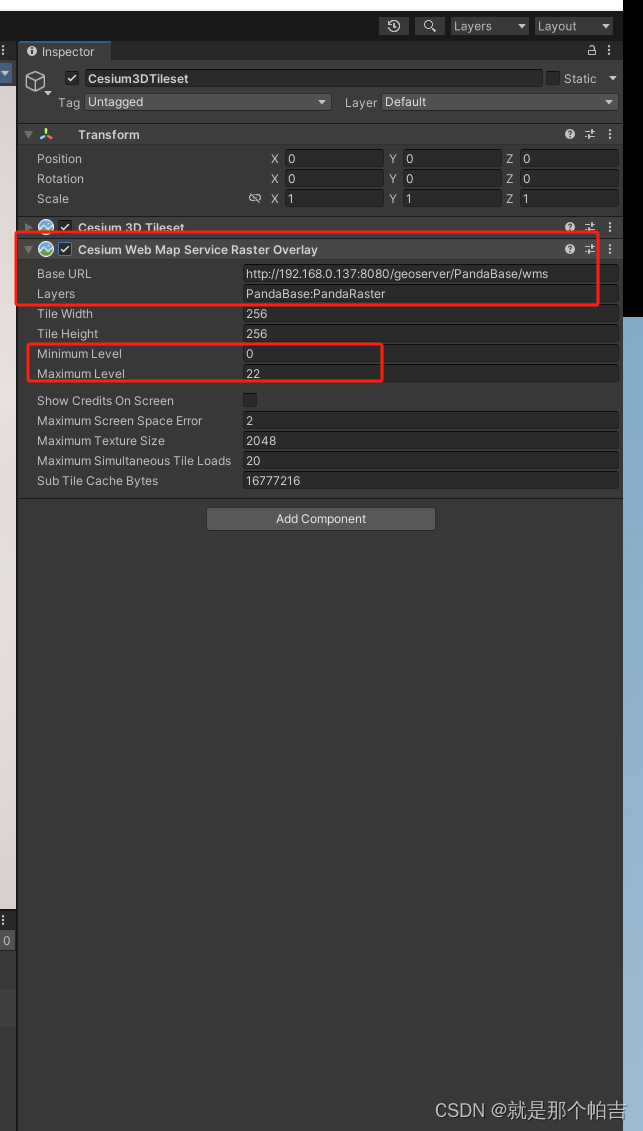Click the Tile Width value field
This screenshot has width=643, height=1131.
point(431,314)
